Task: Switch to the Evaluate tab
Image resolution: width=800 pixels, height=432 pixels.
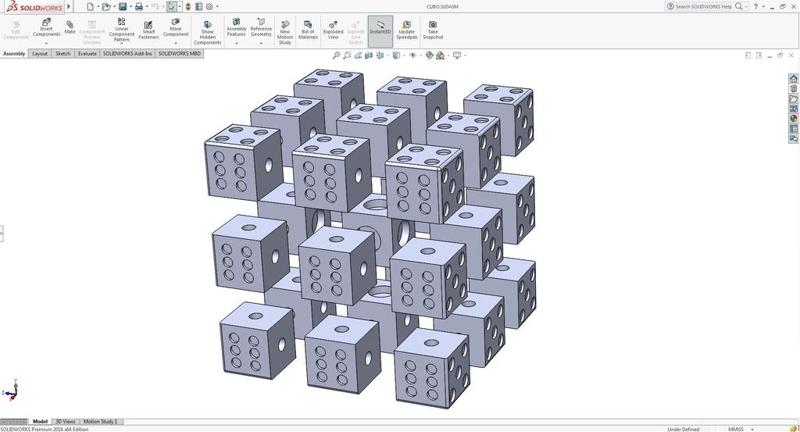Action: [87, 54]
